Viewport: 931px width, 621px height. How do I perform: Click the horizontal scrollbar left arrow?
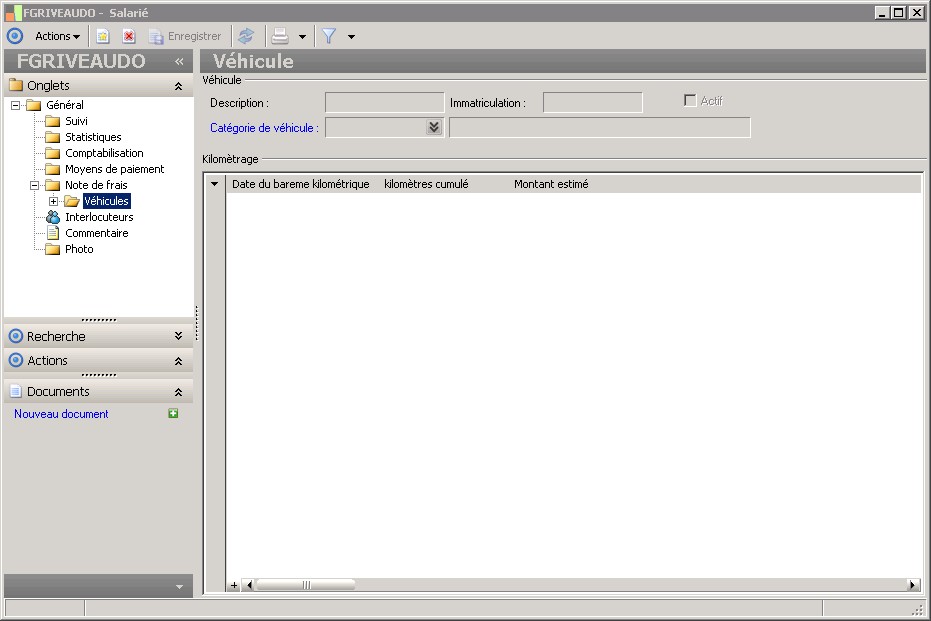coord(249,585)
